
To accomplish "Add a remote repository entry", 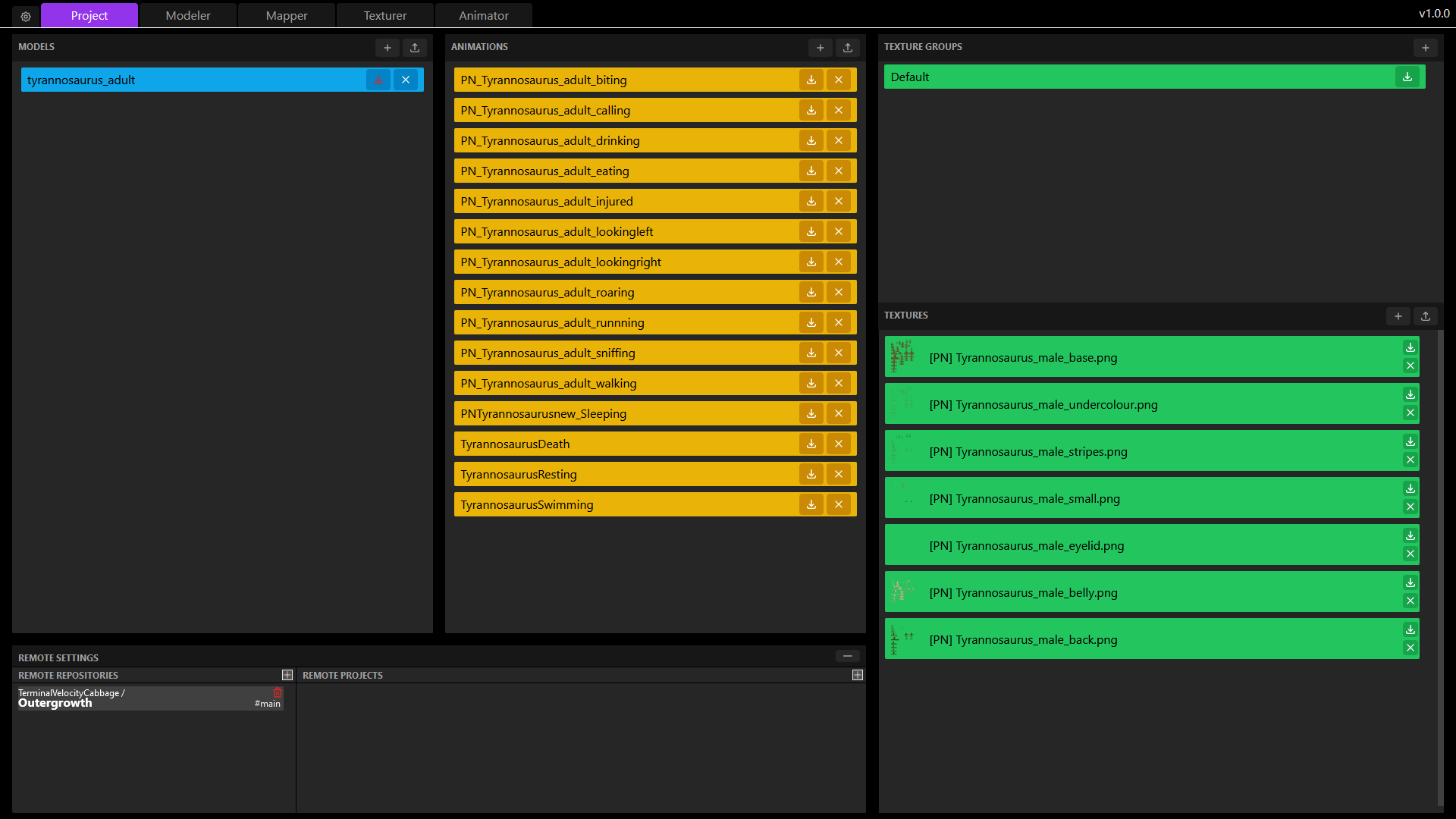I will 287,675.
